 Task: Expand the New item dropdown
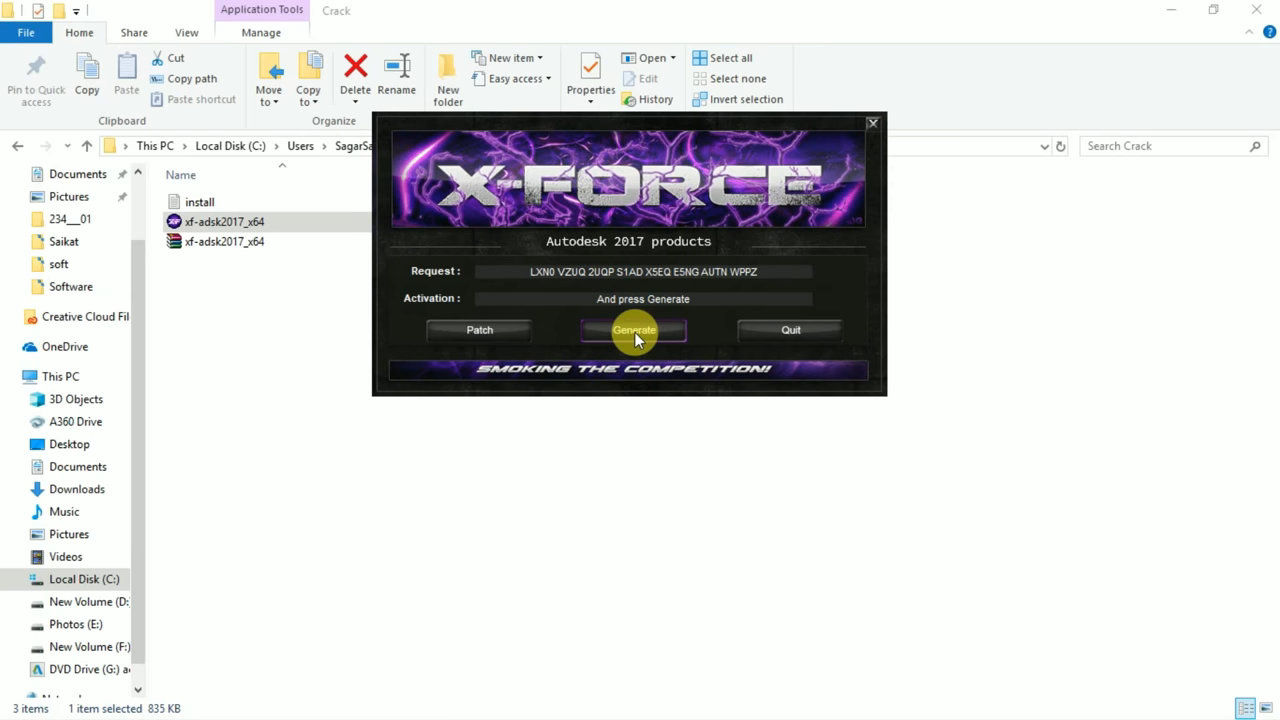tap(540, 58)
